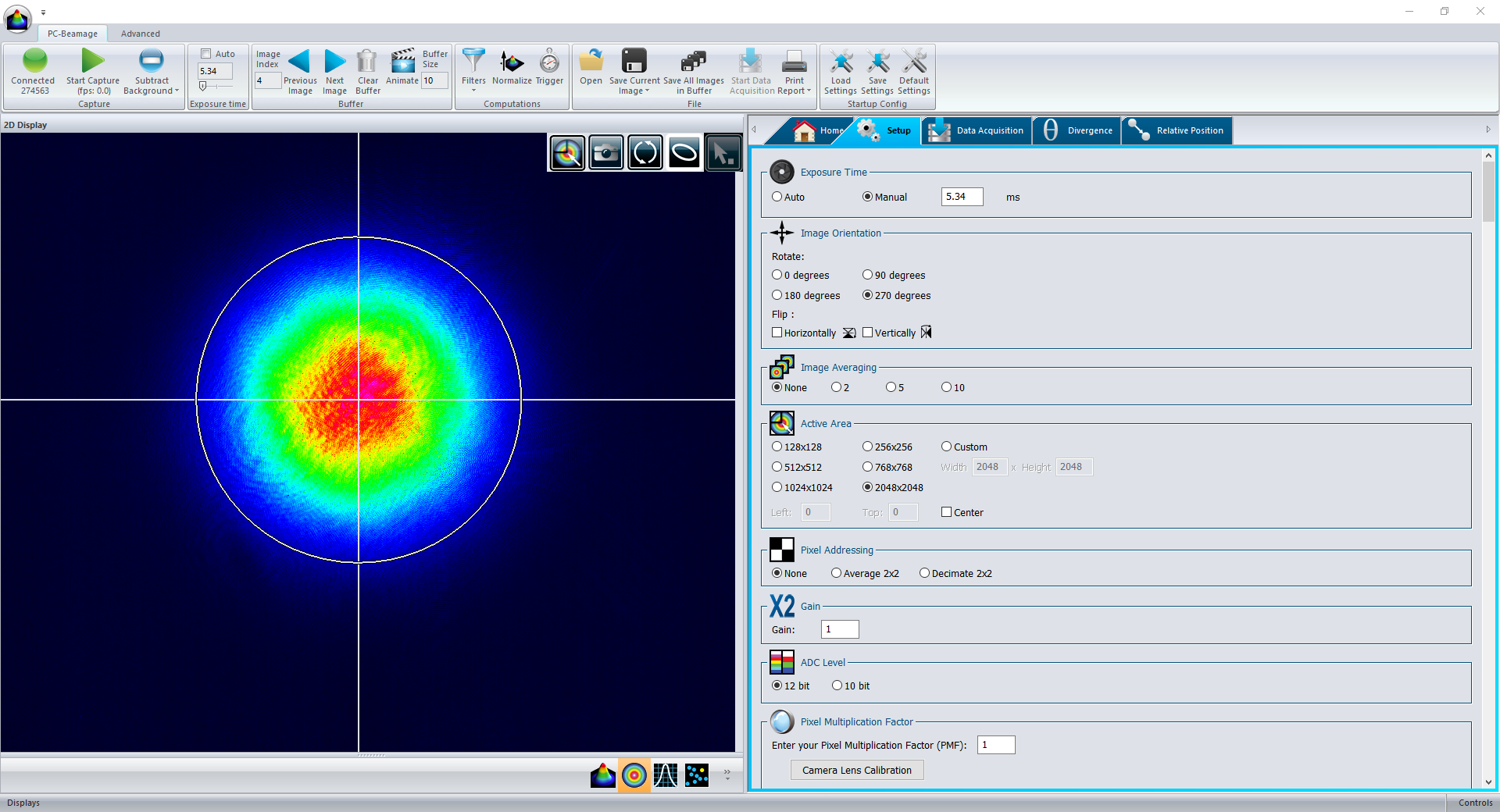
Task: Expand the Filters dropdown
Action: pyautogui.click(x=473, y=91)
